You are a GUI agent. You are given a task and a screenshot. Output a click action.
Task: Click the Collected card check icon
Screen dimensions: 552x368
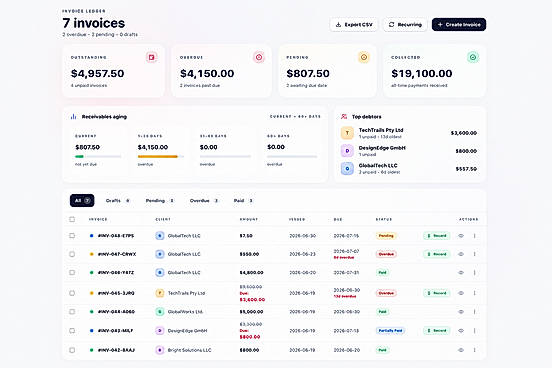tap(473, 57)
